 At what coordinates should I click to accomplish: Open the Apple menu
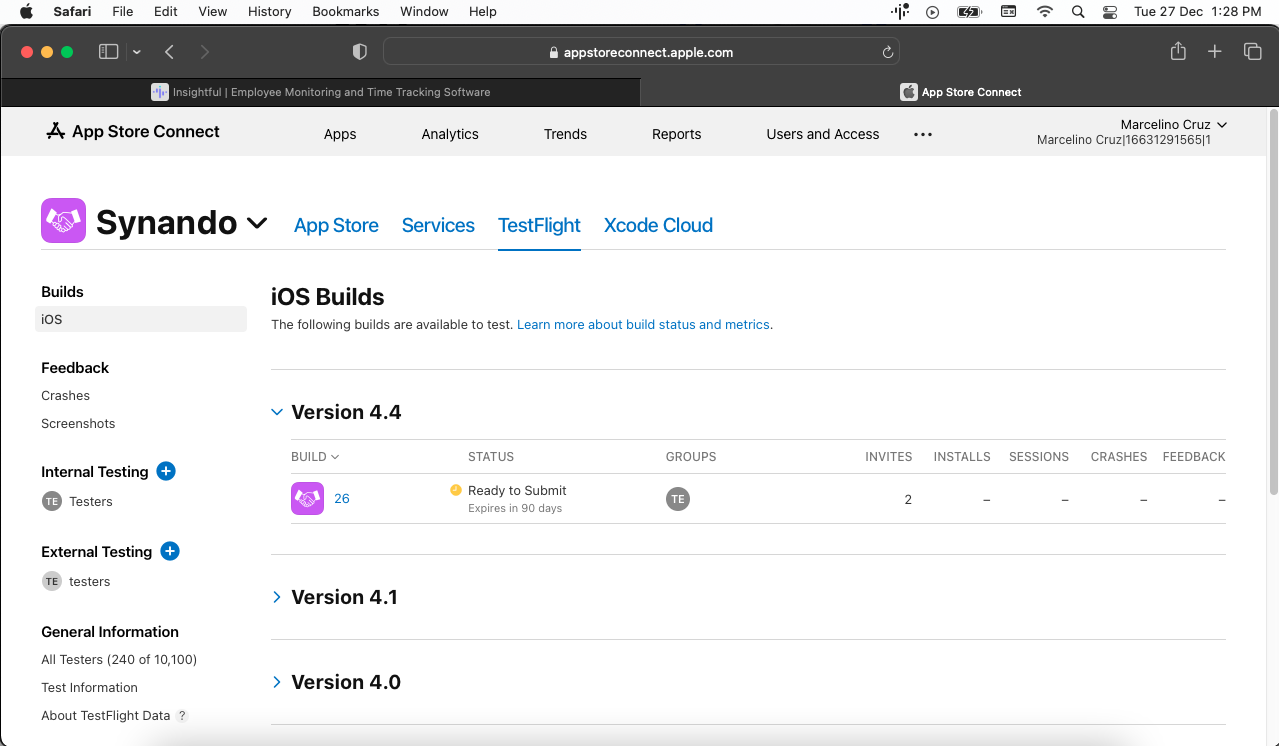[x=26, y=11]
